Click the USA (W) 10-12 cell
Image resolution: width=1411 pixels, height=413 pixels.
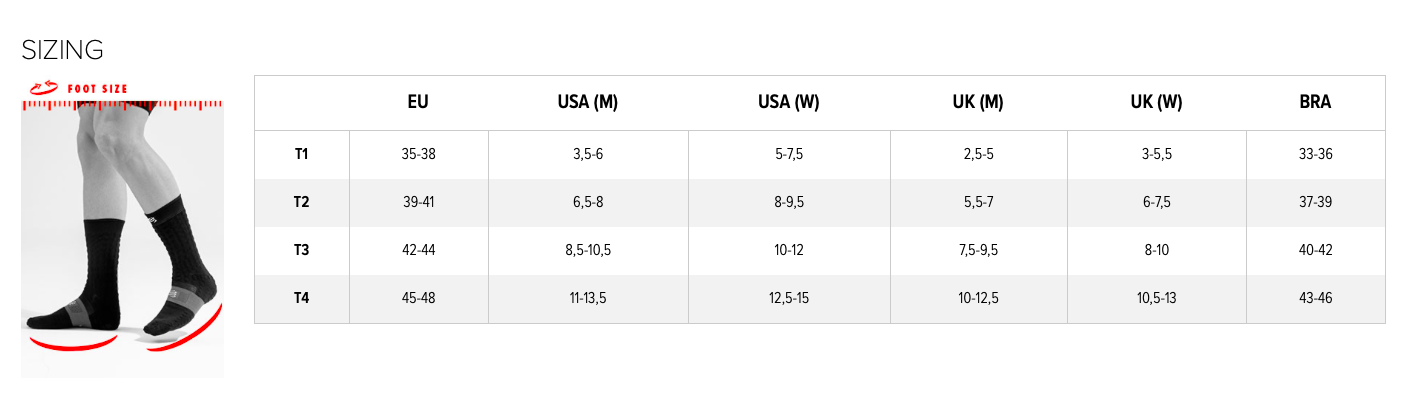click(x=789, y=250)
